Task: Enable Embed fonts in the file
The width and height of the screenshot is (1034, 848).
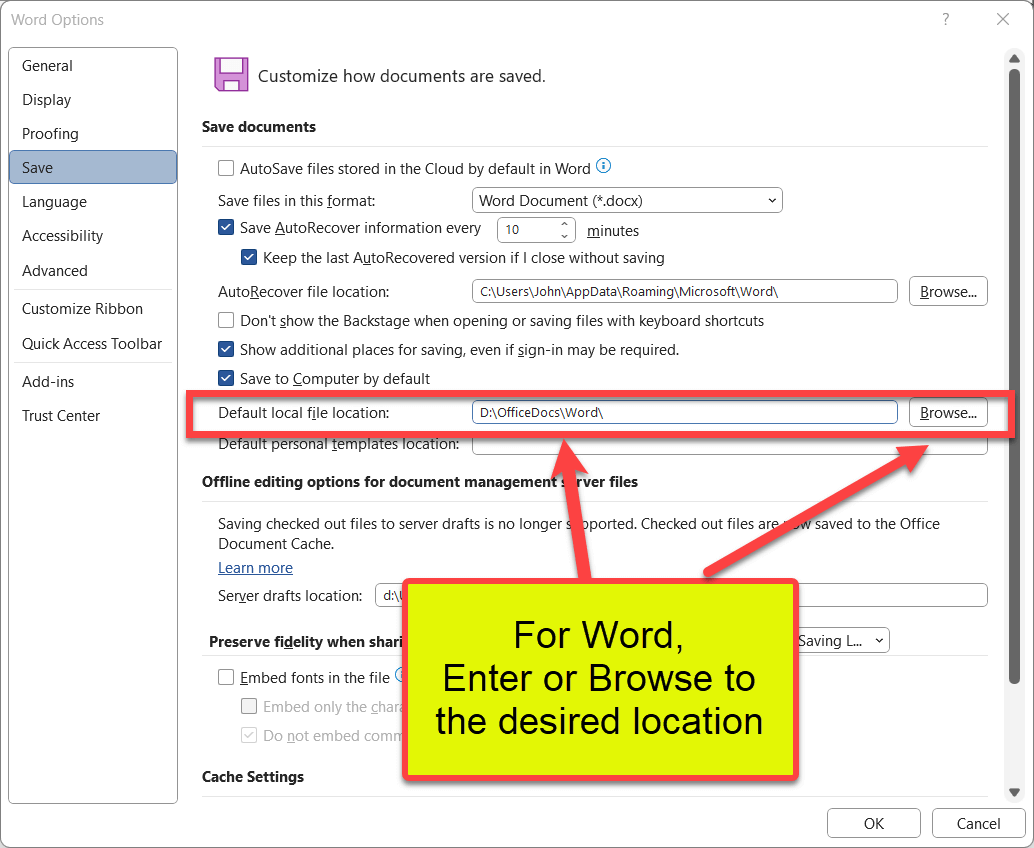Action: [226, 677]
